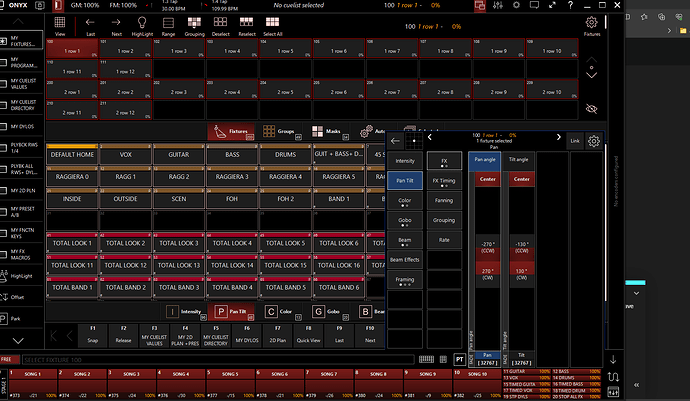Collapse sidebar with up chevron

[18, 21]
